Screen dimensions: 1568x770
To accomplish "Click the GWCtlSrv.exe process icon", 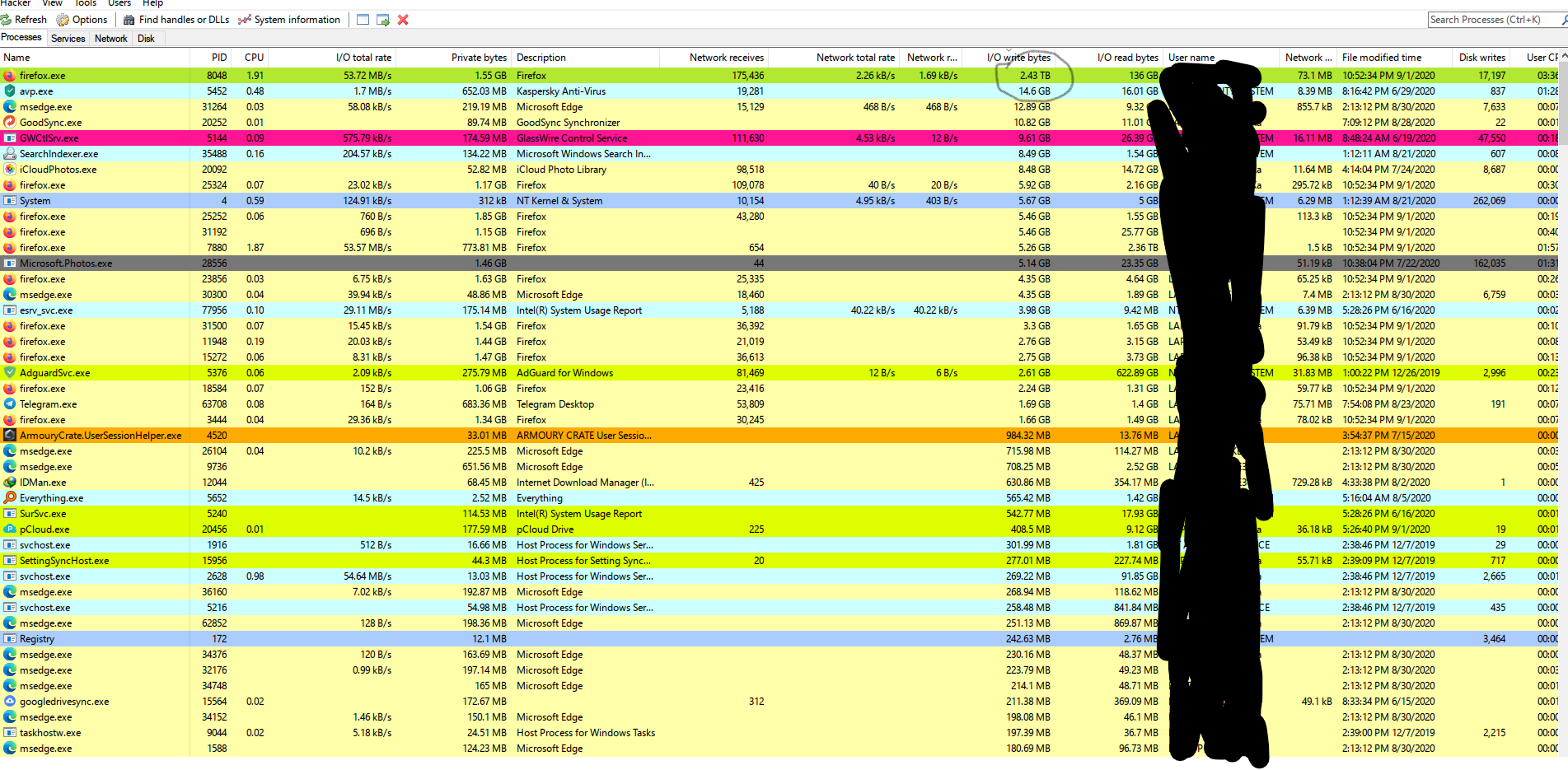I will click(10, 138).
